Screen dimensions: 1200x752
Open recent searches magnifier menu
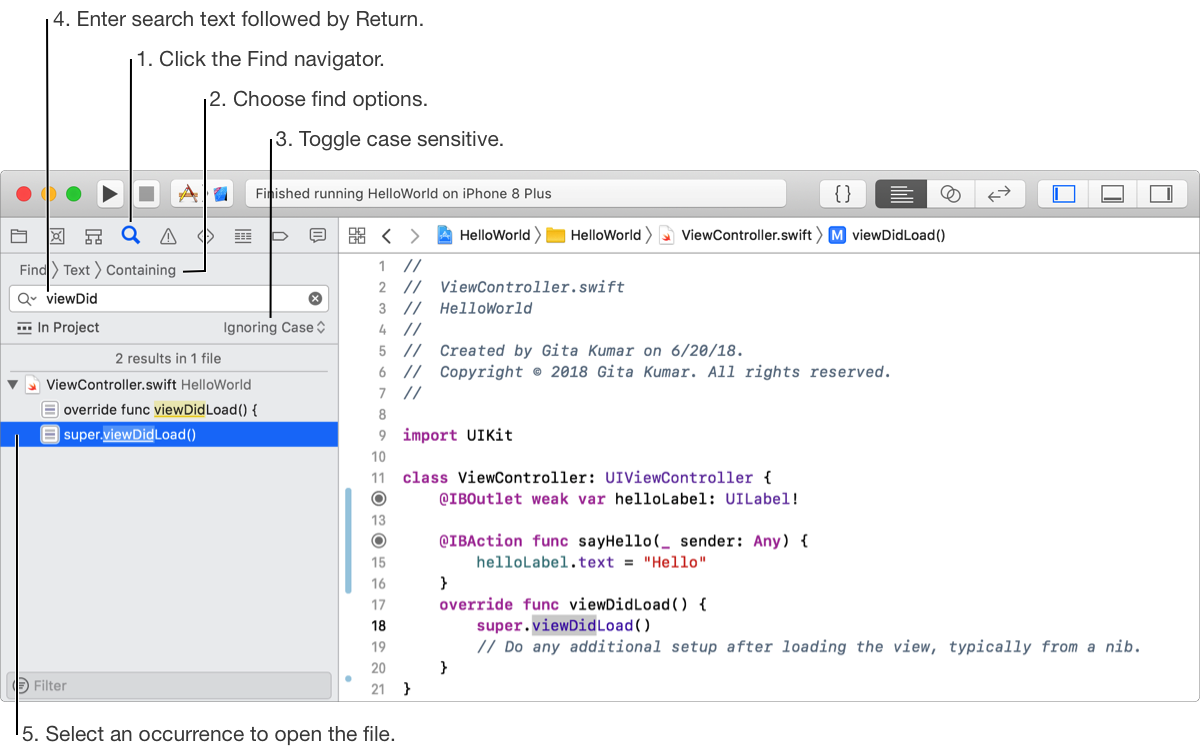(27, 299)
